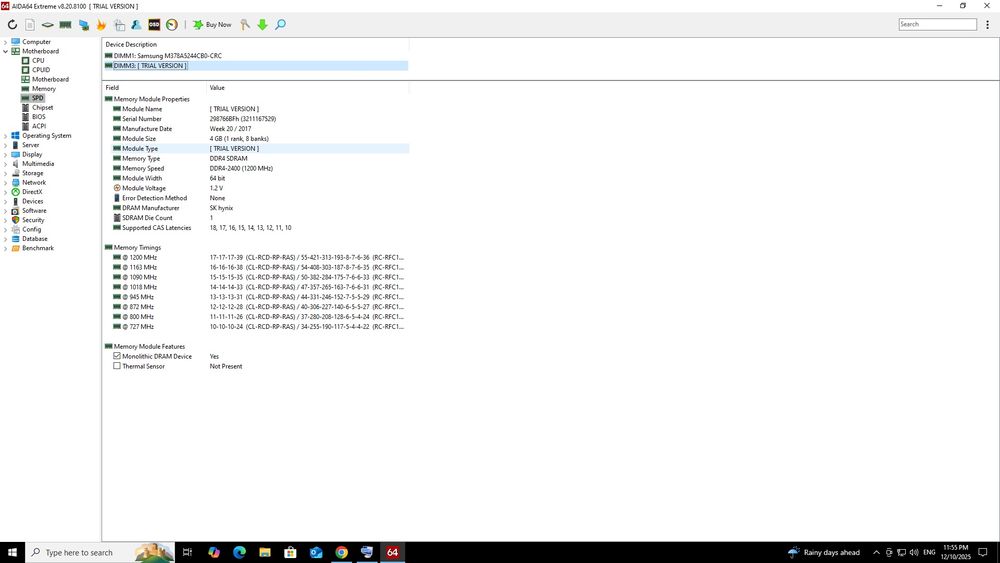The width and height of the screenshot is (1000, 563).
Task: Select the Memory Speed row
Action: [x=256, y=168]
